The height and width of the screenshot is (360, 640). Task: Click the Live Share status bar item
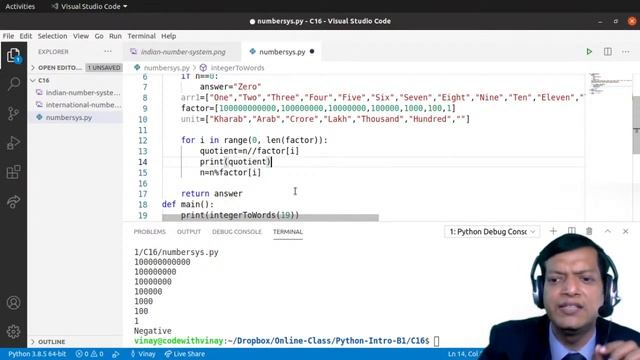185,354
